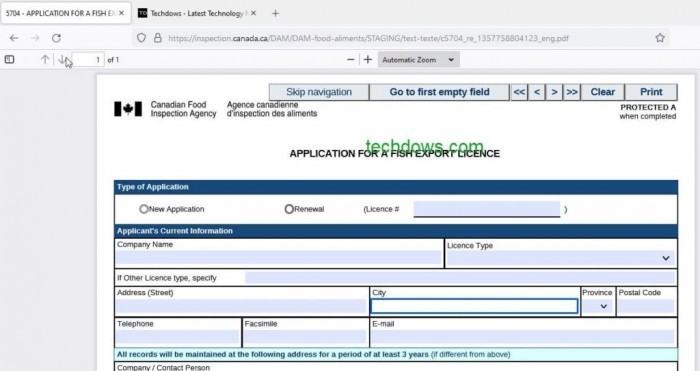This screenshot has height=371, width=700.
Task: Switch to the Techdows tab
Action: click(x=196, y=13)
